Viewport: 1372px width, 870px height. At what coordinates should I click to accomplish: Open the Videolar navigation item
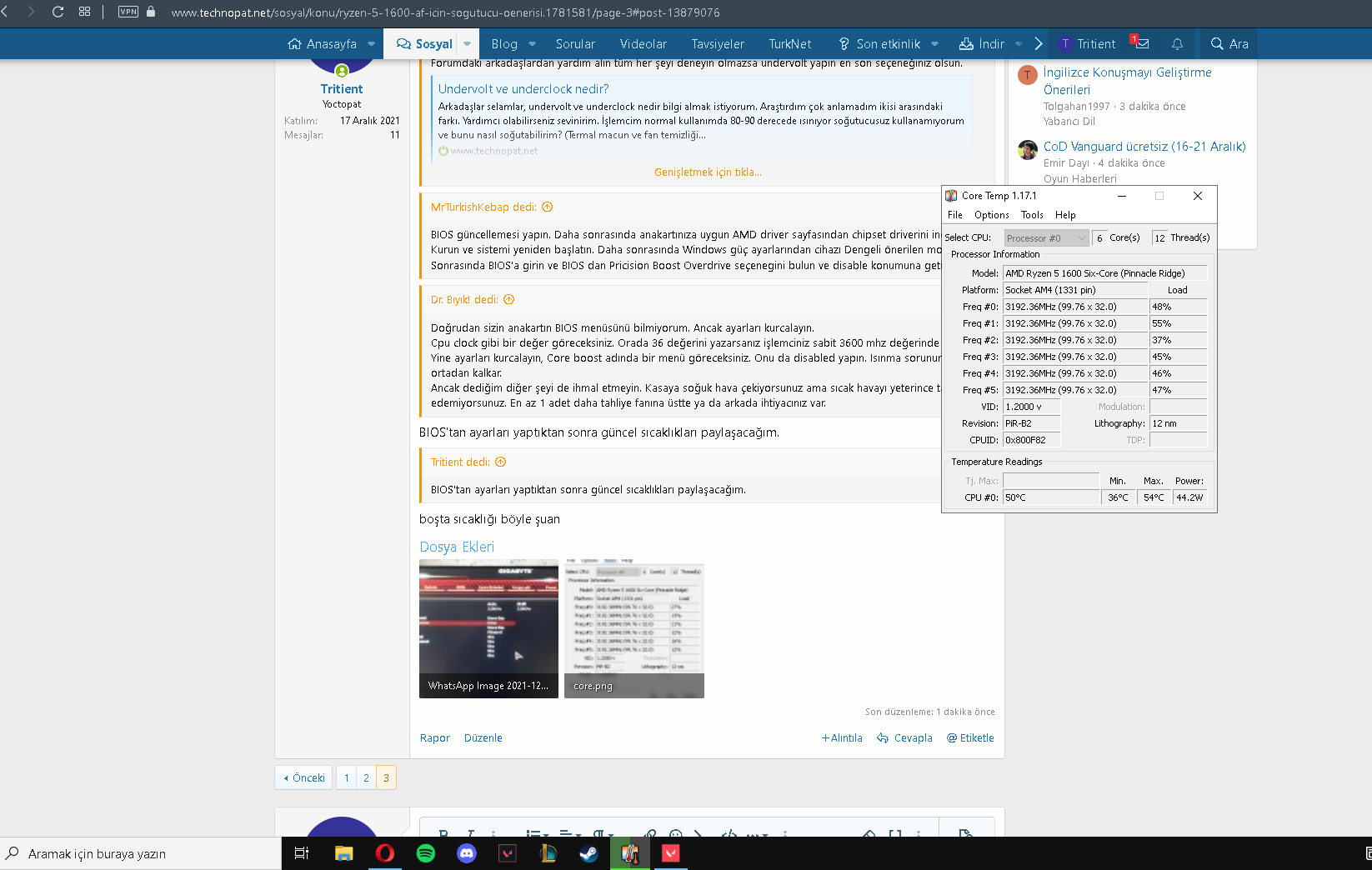tap(643, 44)
